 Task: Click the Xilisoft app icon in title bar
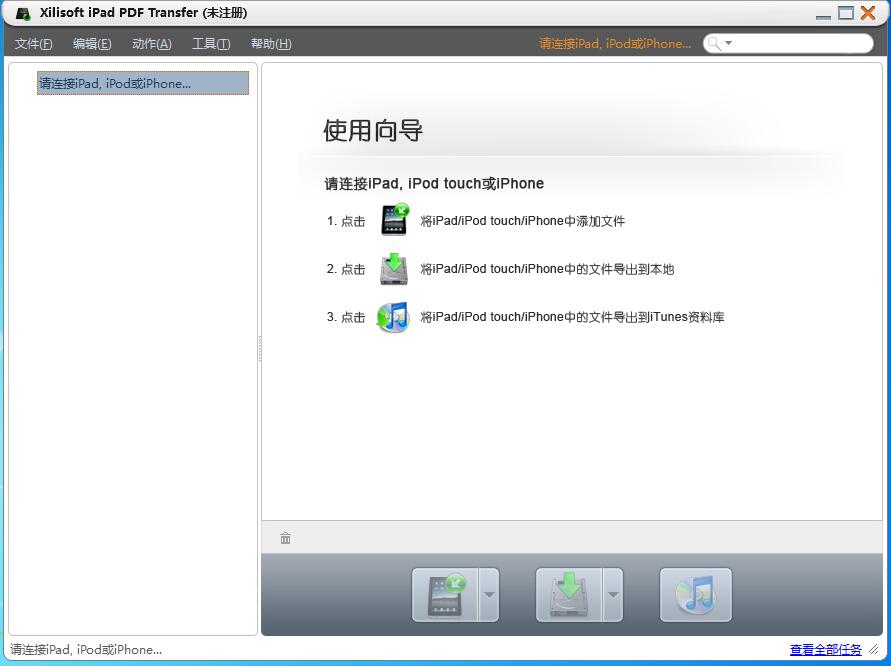click(23, 13)
